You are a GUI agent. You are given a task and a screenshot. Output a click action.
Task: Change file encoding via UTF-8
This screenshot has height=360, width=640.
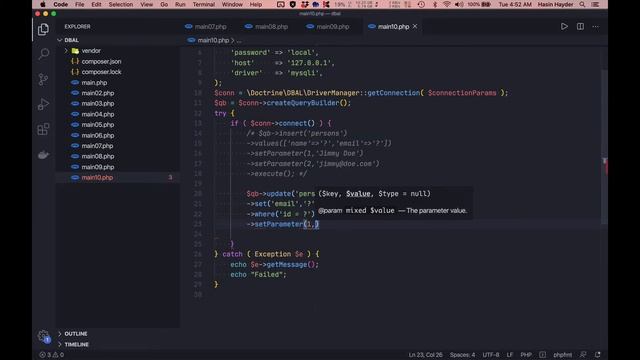coord(491,355)
